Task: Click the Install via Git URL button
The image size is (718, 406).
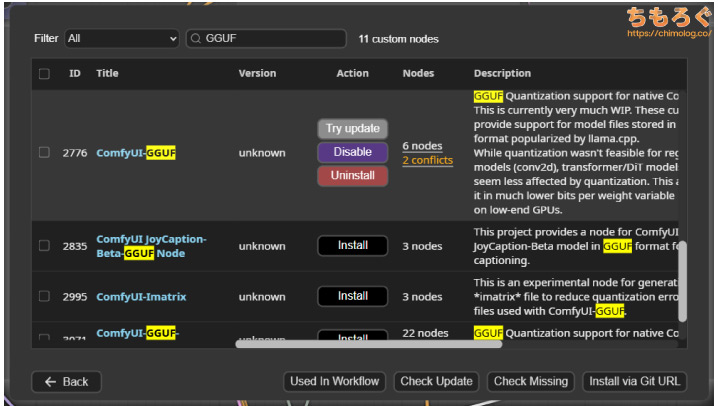Action: (635, 381)
